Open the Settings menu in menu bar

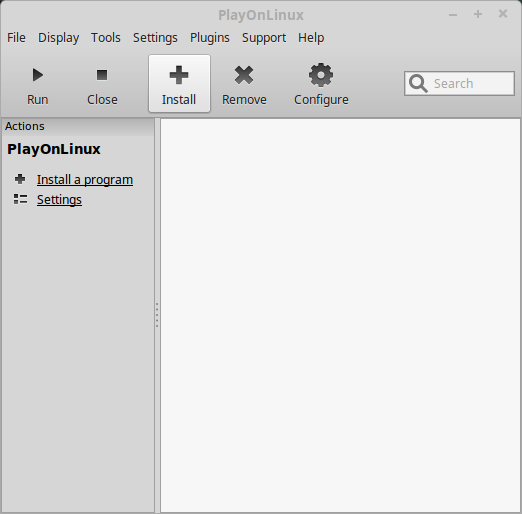click(155, 38)
